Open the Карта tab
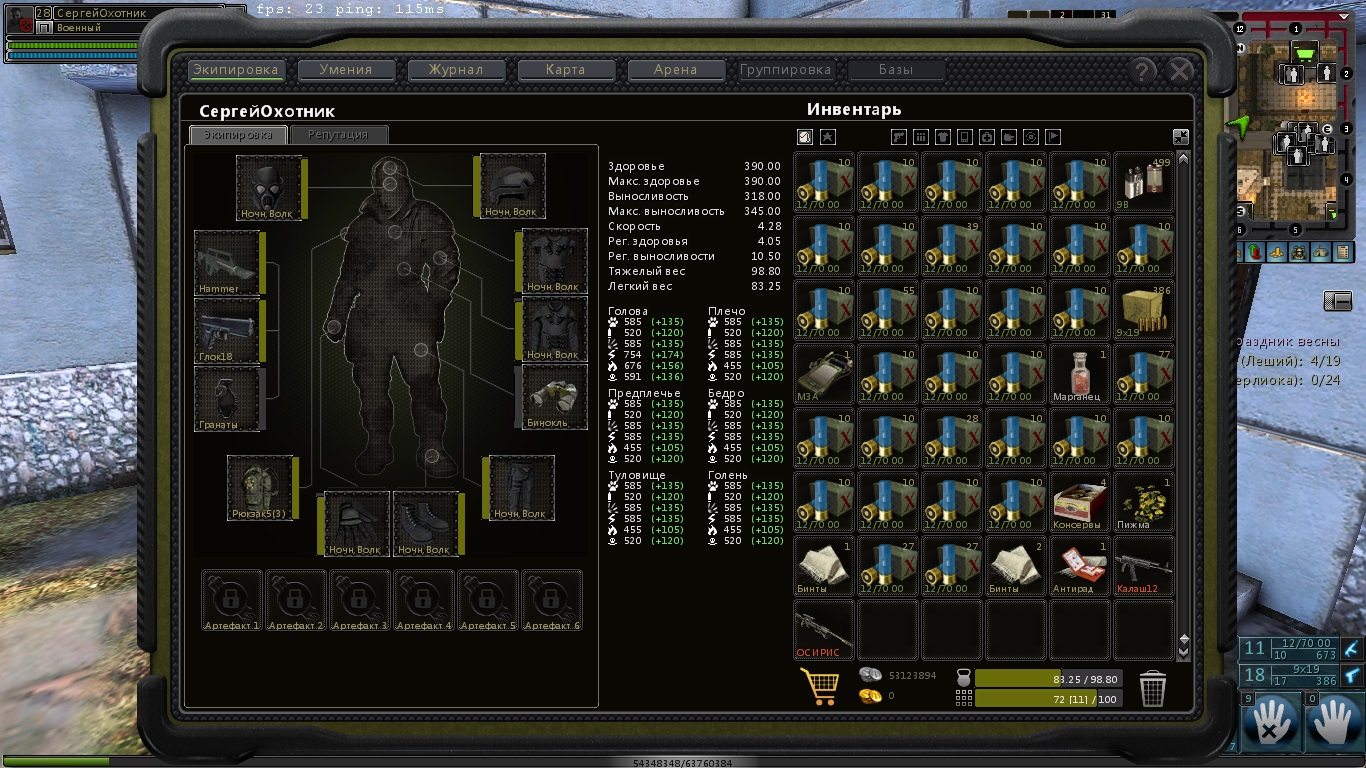The height and width of the screenshot is (768, 1366). 566,70
